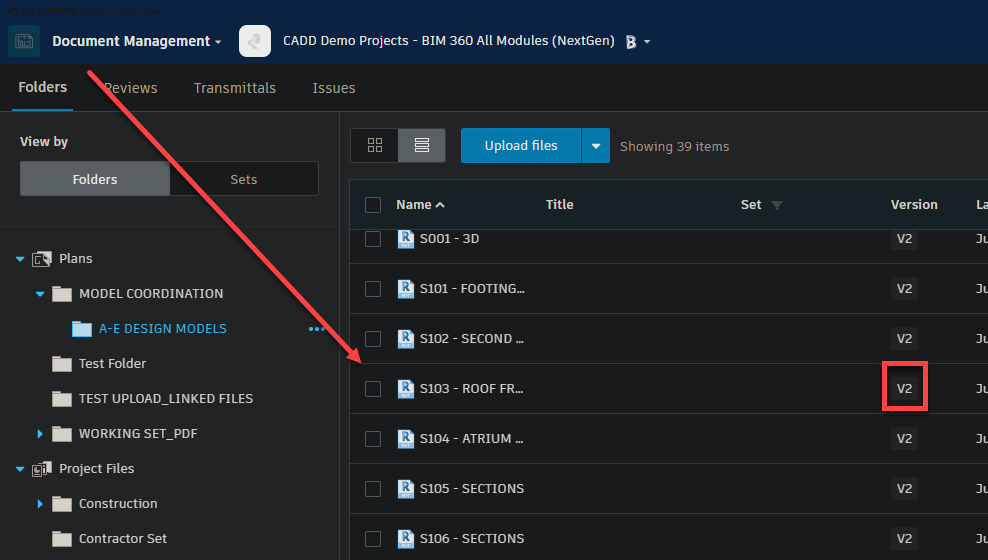Viewport: 988px width, 560px height.
Task: Switch to grid thumbnail view
Action: click(x=374, y=146)
